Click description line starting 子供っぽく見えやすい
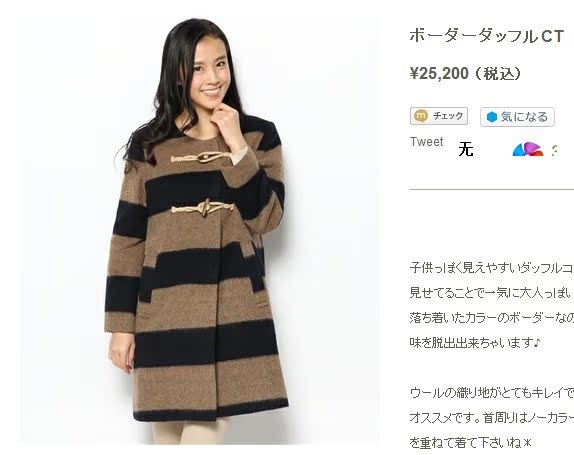 click(491, 268)
